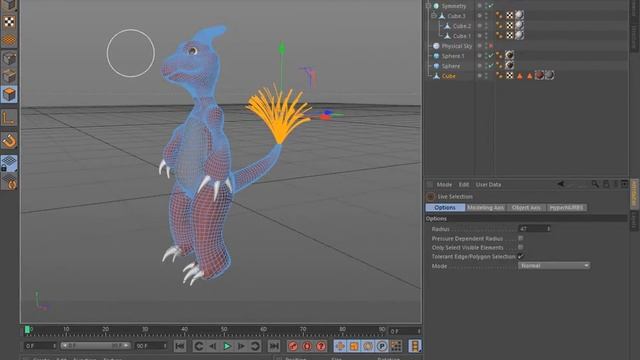This screenshot has height=360, width=640.
Task: Toggle Sphere.1 green enable checkmark
Action: pyautogui.click(x=491, y=56)
